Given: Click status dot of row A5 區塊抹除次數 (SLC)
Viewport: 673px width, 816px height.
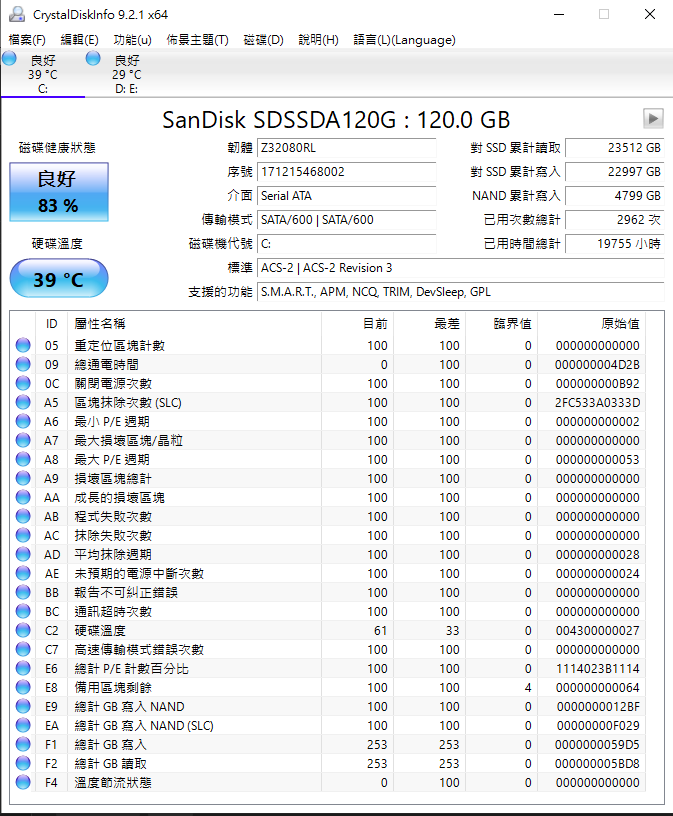Looking at the screenshot, I should (23, 402).
